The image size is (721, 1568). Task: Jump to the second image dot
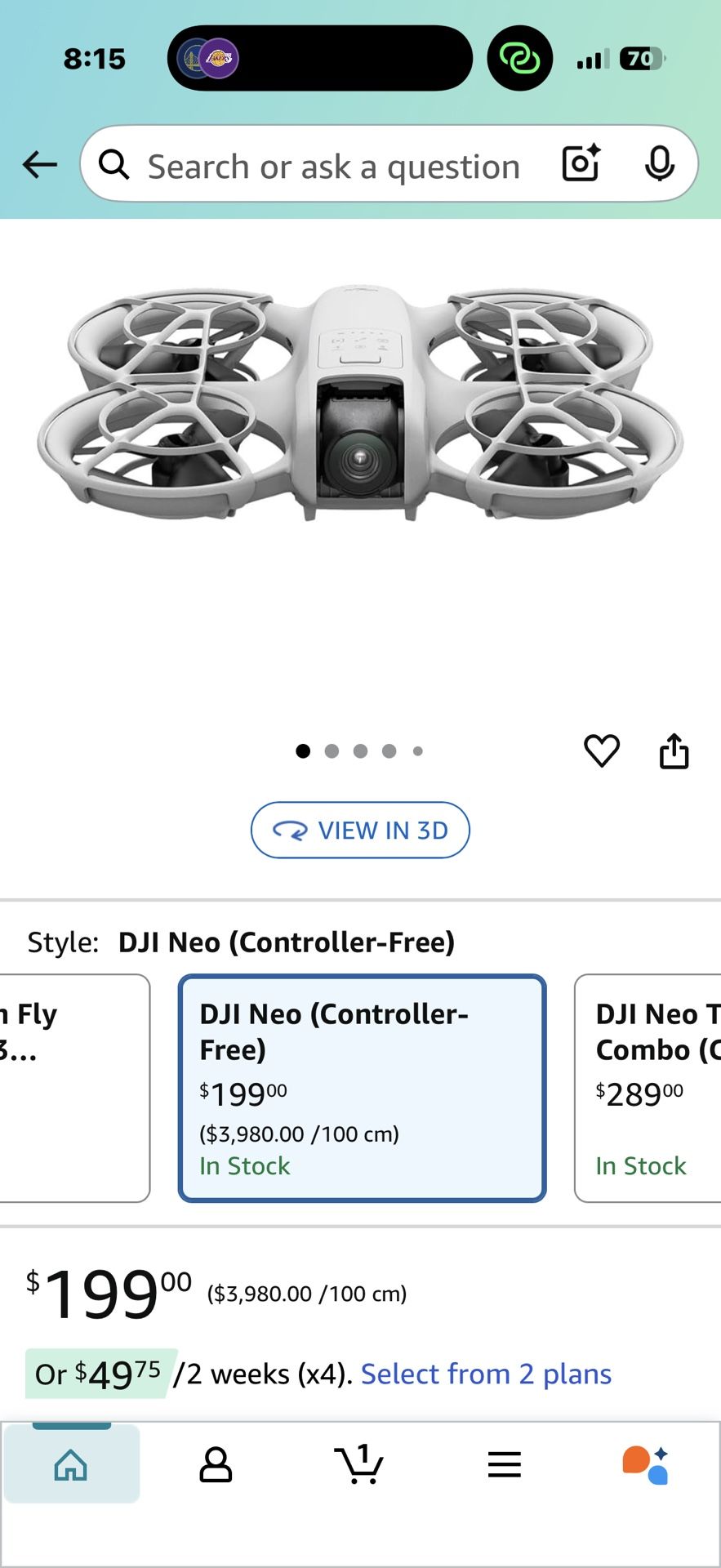(332, 751)
